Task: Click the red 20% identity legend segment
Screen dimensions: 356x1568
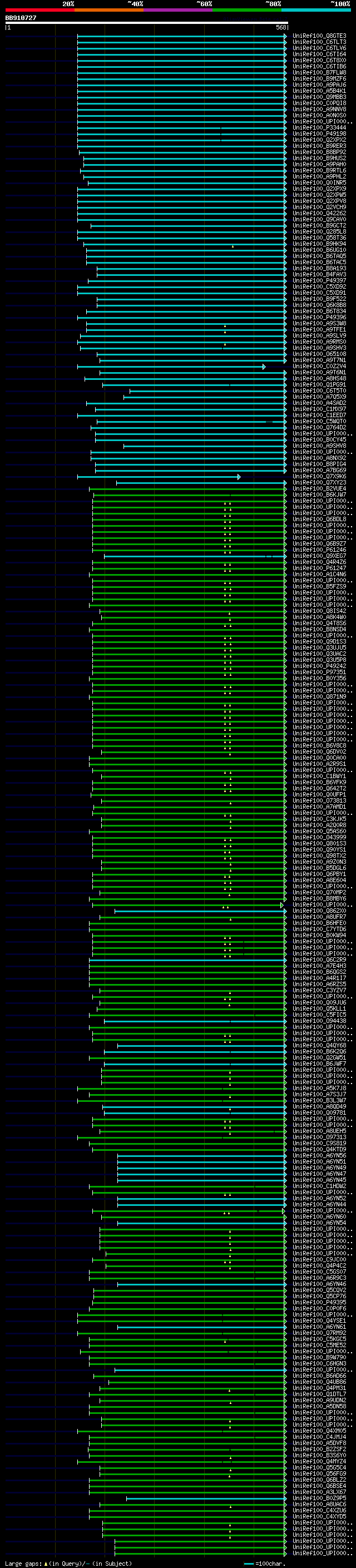Action: [x=39, y=10]
